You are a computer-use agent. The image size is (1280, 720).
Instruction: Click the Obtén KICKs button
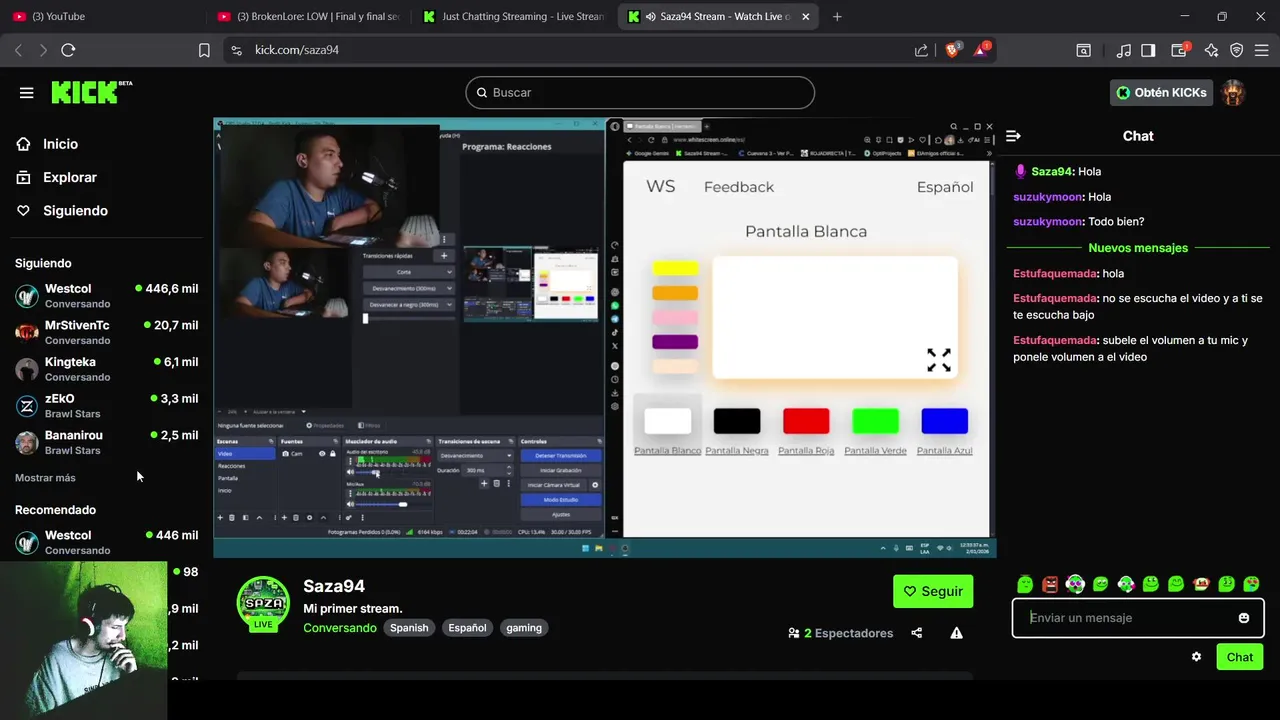point(1161,92)
